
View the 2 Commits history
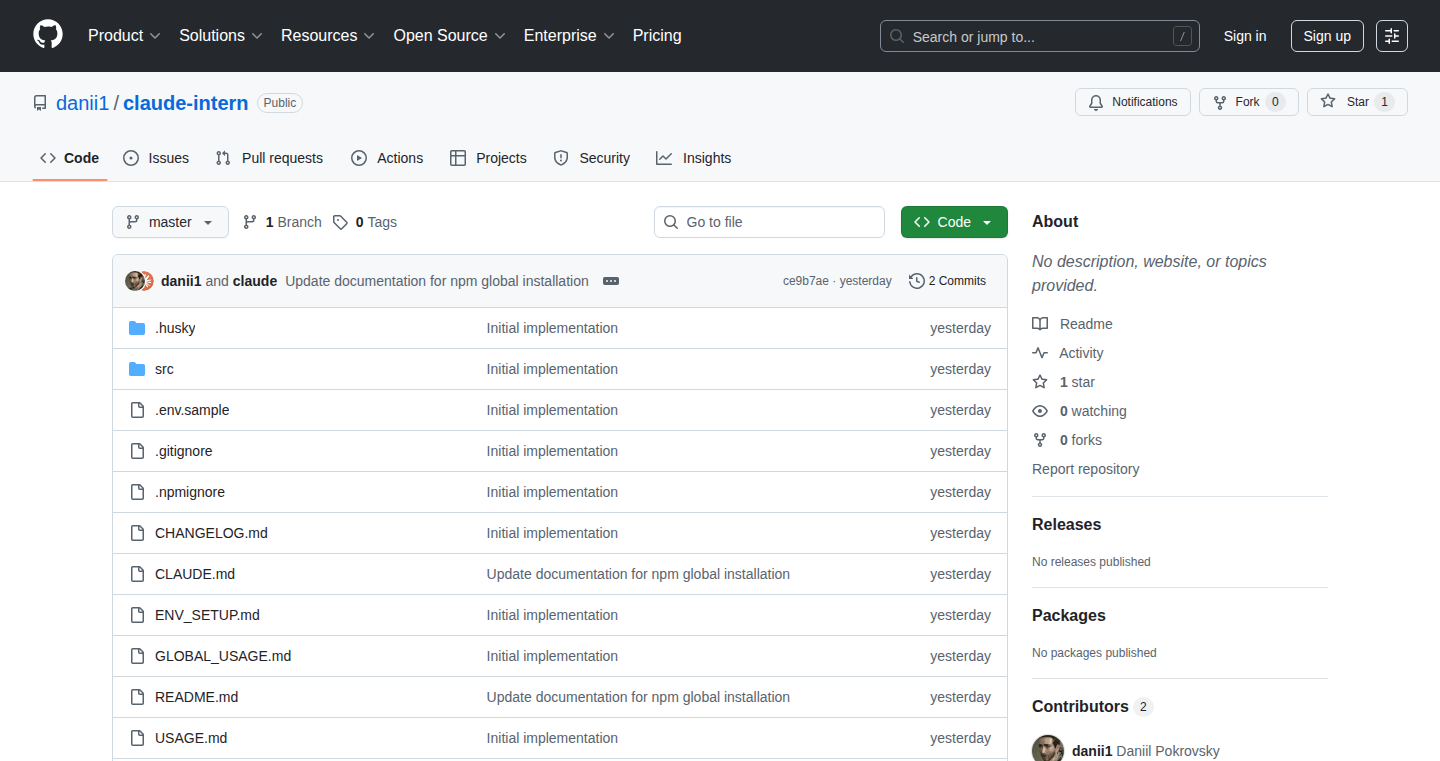pos(947,281)
